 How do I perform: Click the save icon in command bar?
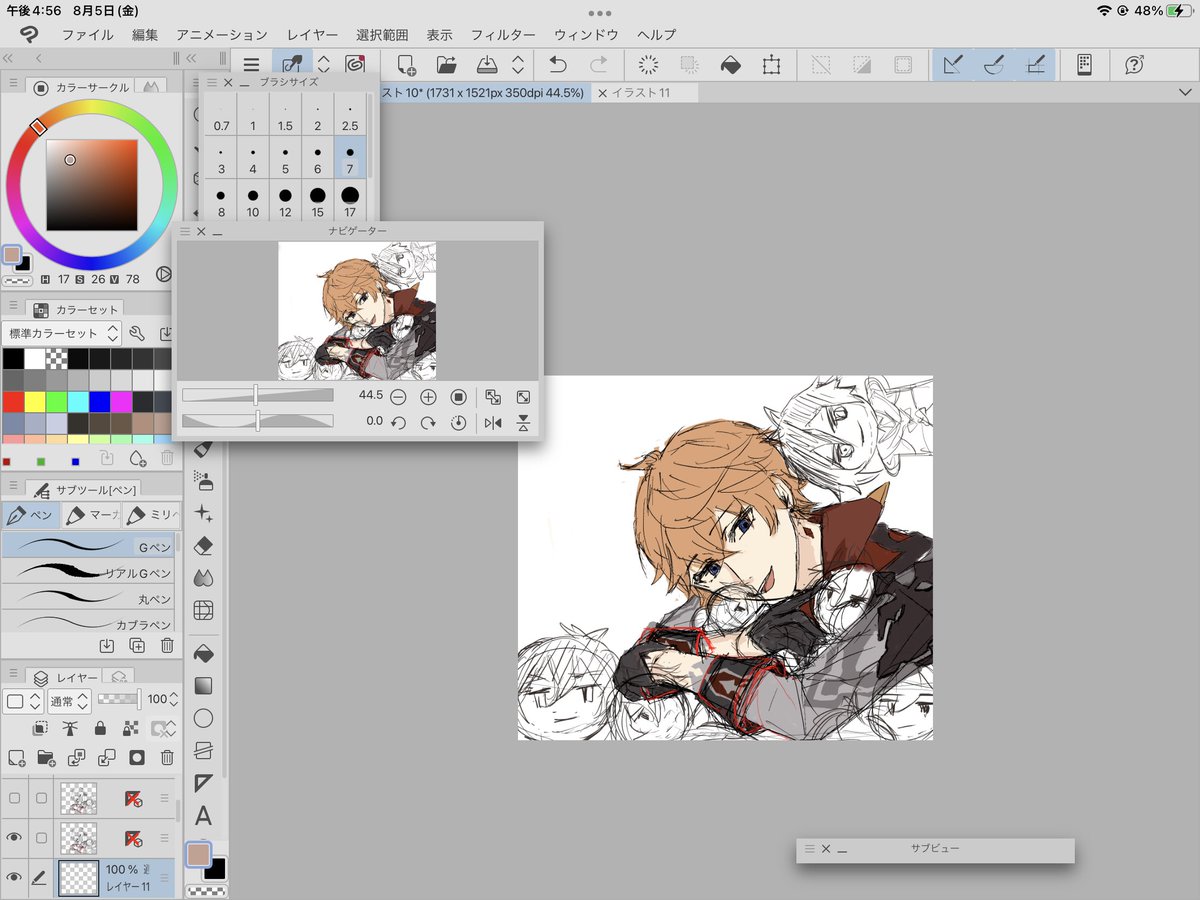[x=487, y=65]
